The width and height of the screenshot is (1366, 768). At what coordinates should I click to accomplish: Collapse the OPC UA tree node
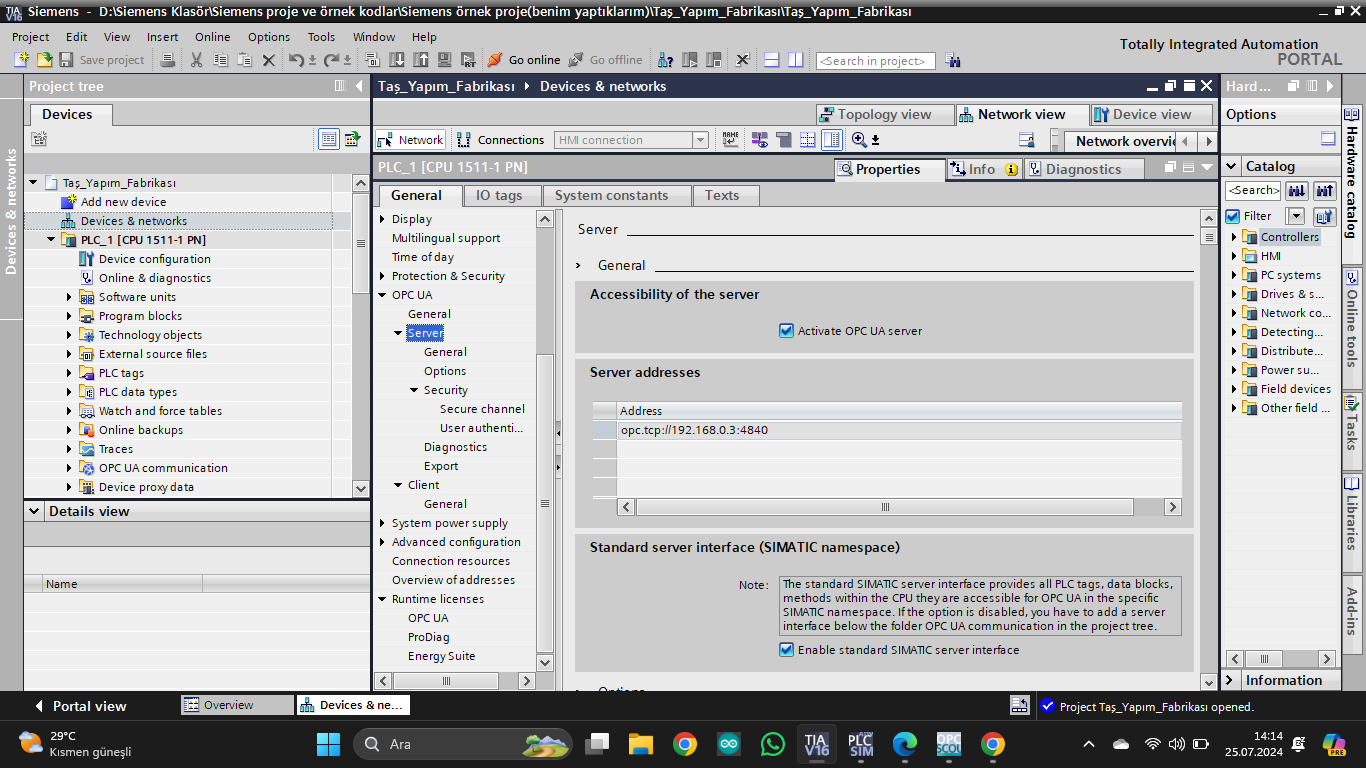(382, 295)
